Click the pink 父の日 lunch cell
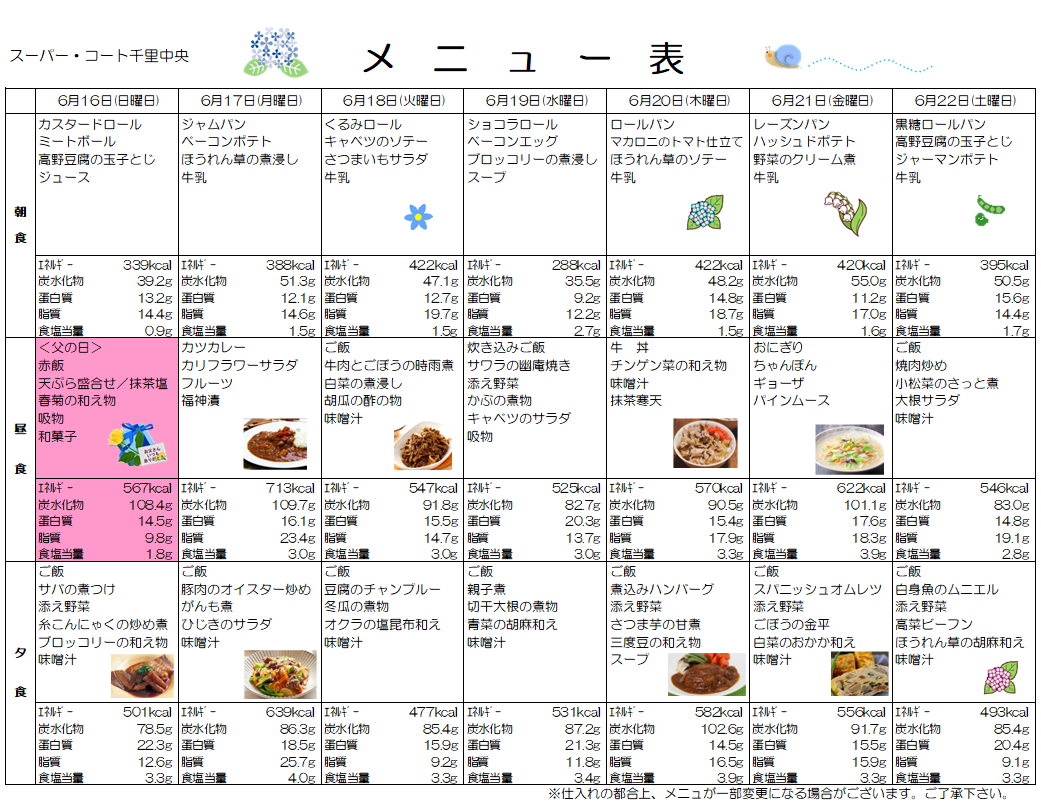 coord(106,410)
